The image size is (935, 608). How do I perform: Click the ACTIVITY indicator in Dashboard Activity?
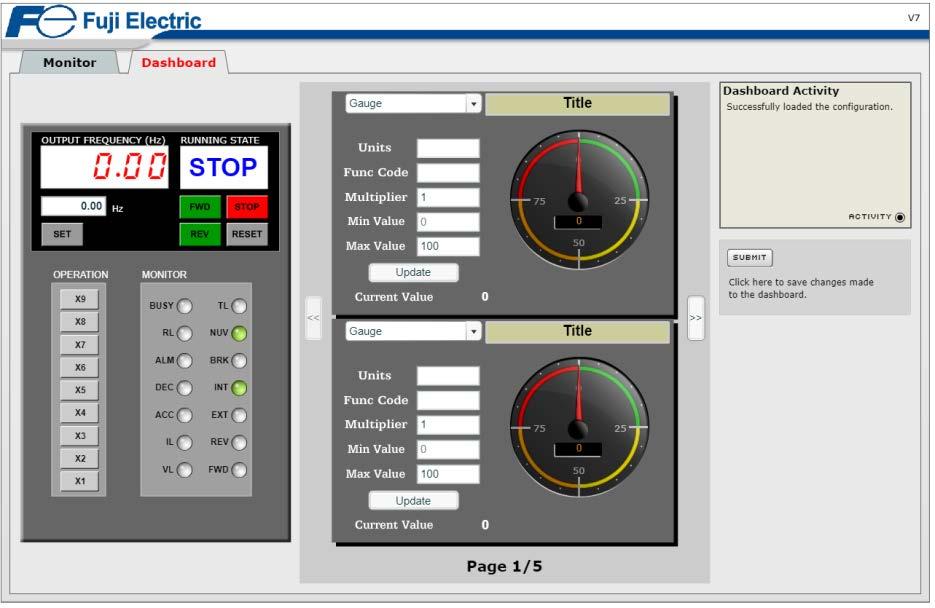pos(900,218)
